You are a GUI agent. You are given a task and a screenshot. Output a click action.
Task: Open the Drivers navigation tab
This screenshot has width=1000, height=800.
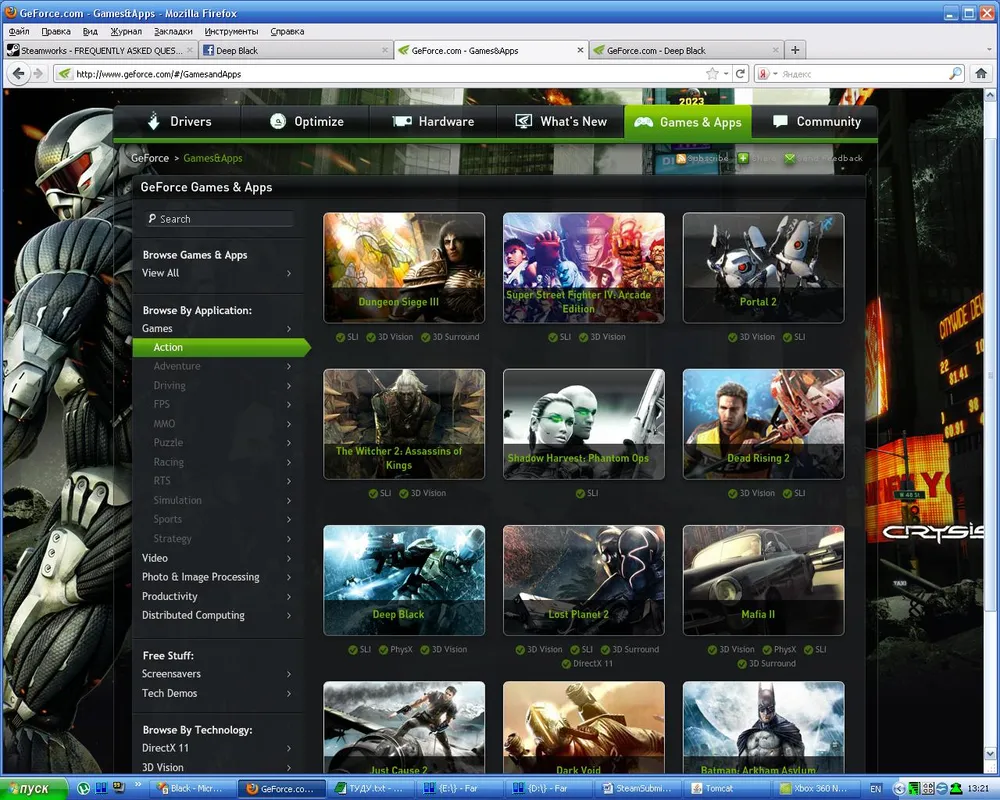coord(178,122)
